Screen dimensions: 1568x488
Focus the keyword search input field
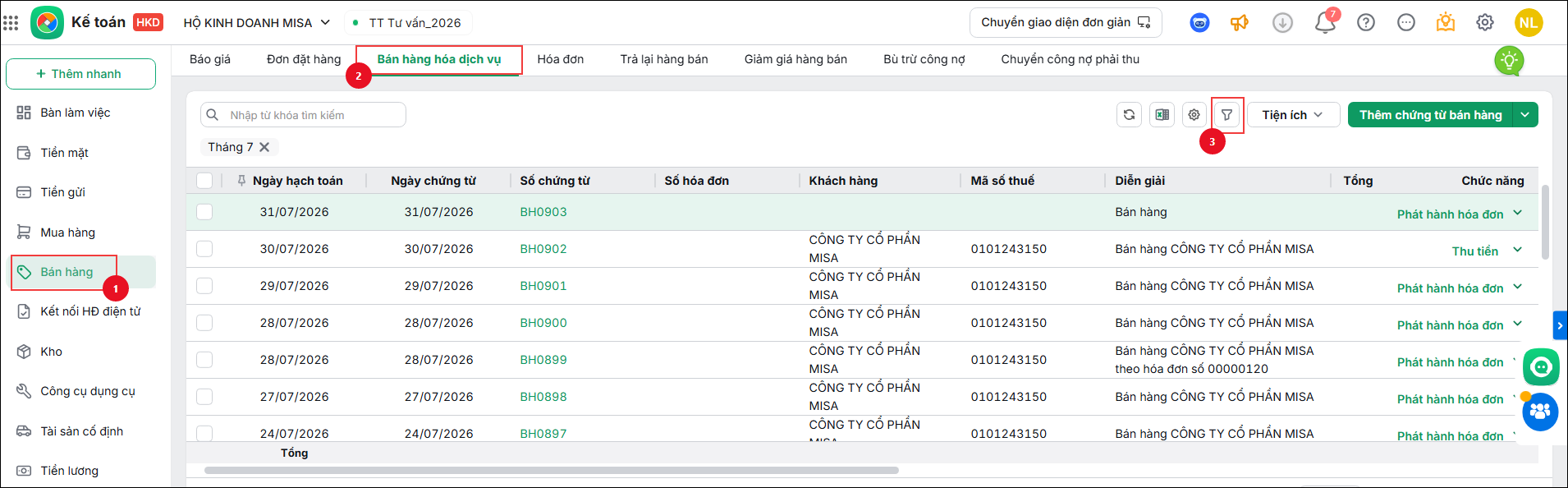tap(303, 115)
